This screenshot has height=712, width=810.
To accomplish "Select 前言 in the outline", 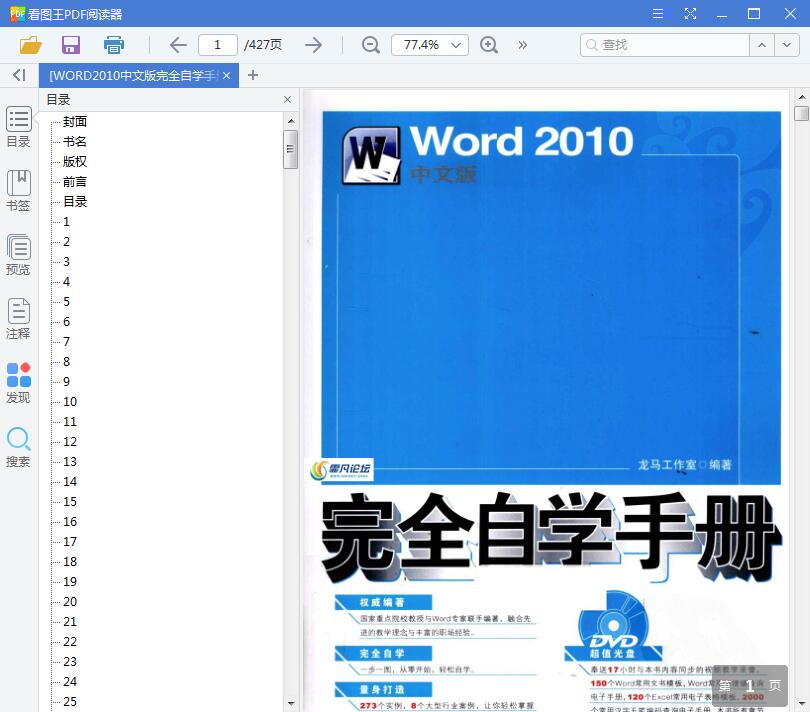I will tap(75, 182).
